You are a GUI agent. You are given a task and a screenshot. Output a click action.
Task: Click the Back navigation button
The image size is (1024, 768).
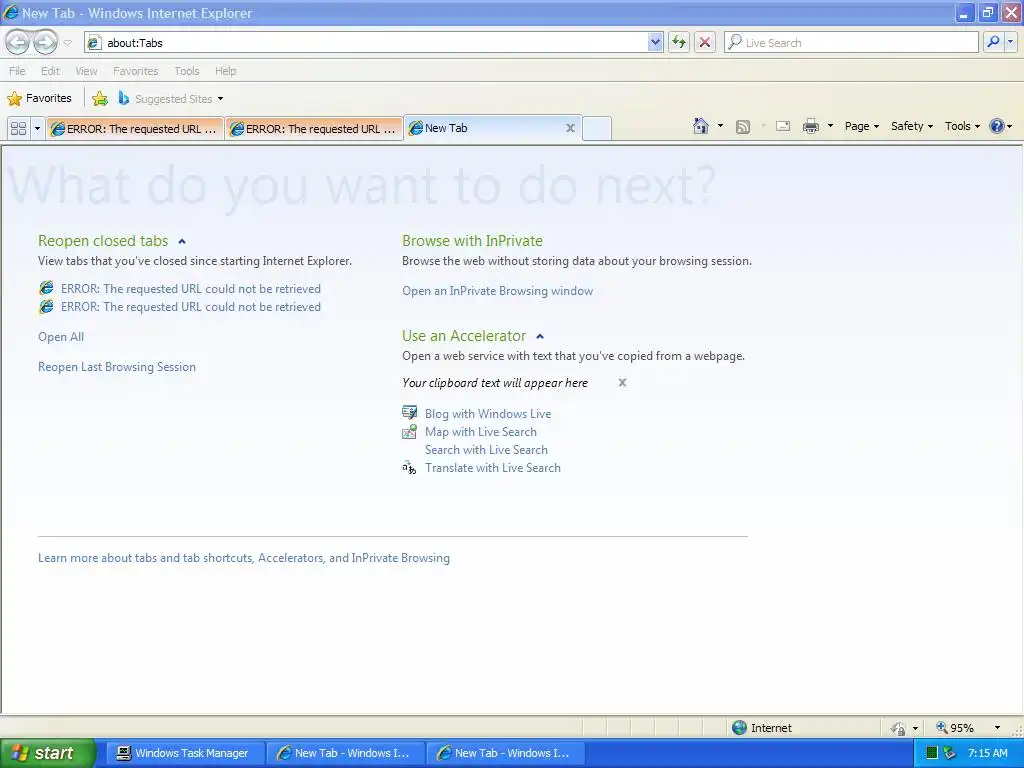tap(18, 42)
